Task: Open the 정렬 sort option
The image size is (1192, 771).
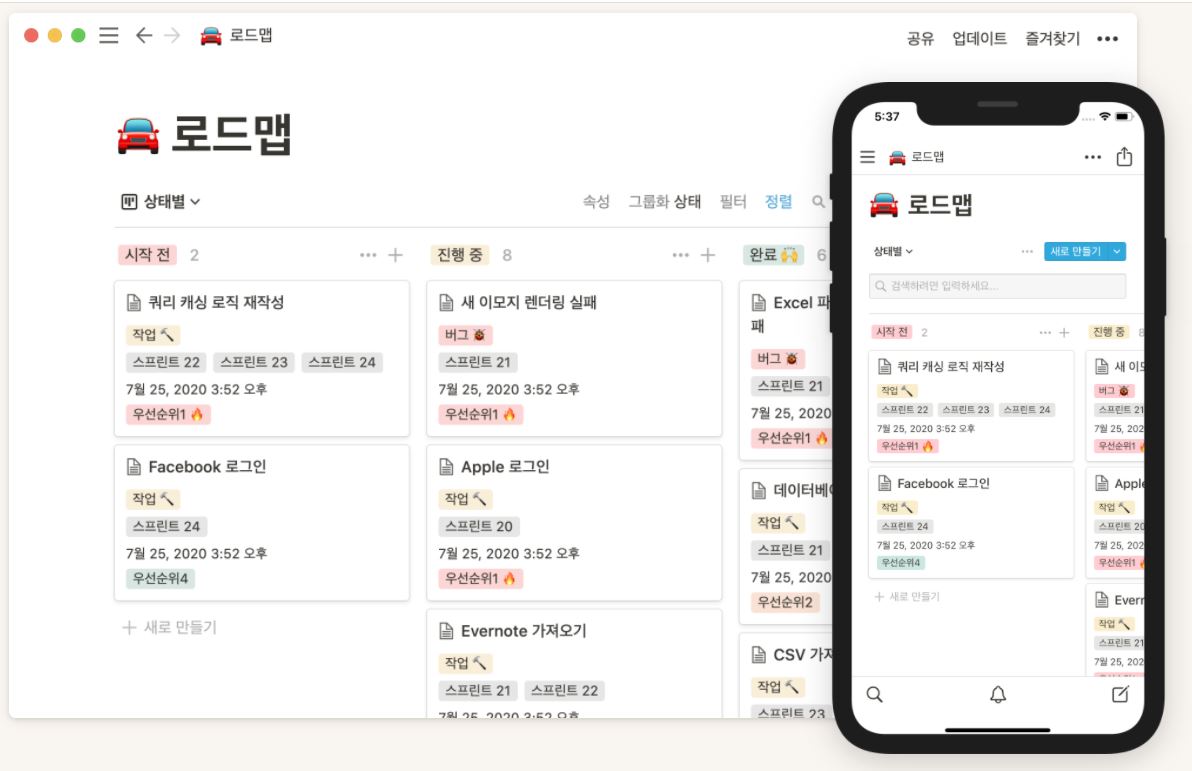Action: [x=778, y=201]
